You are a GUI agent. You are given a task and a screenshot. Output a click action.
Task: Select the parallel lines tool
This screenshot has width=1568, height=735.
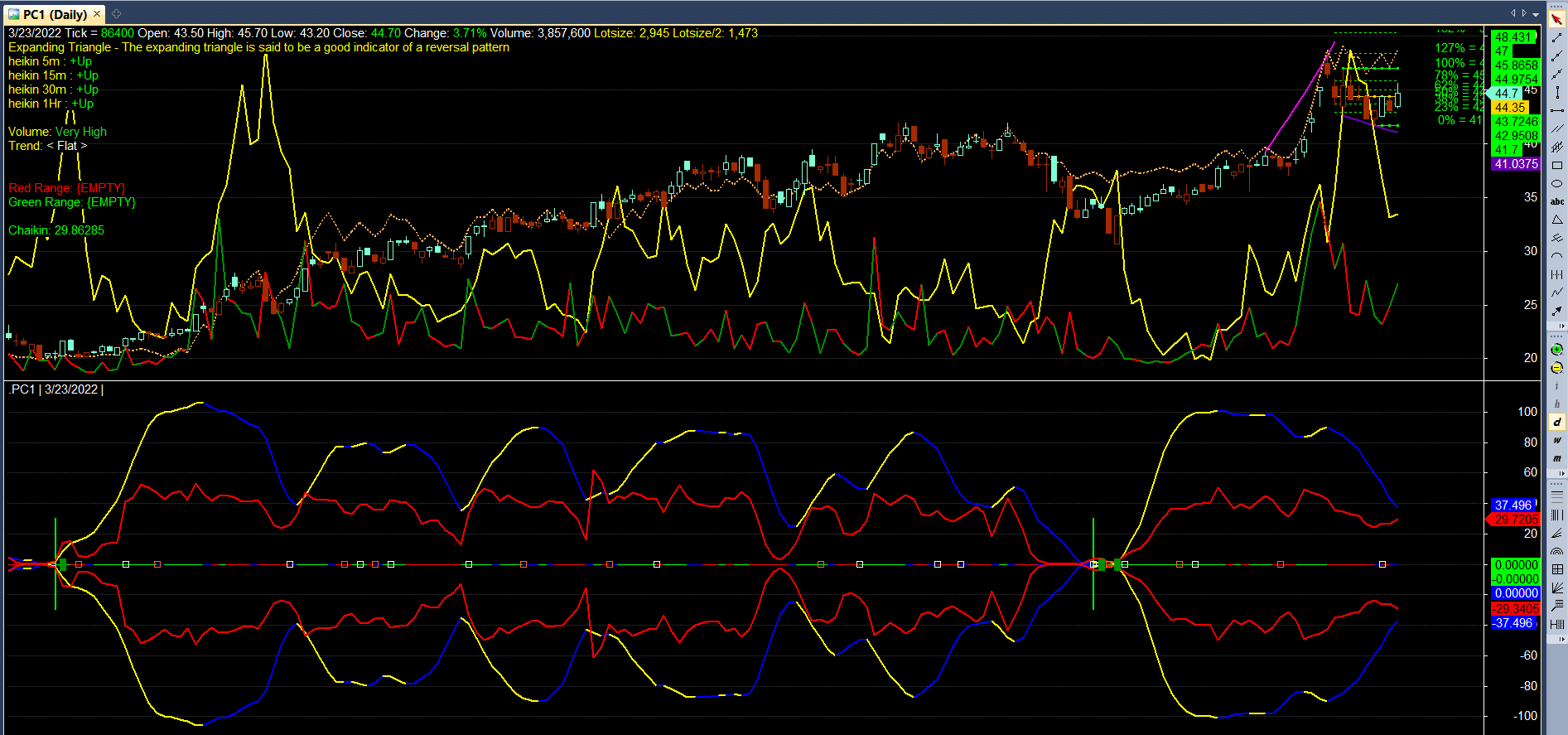tap(1557, 128)
